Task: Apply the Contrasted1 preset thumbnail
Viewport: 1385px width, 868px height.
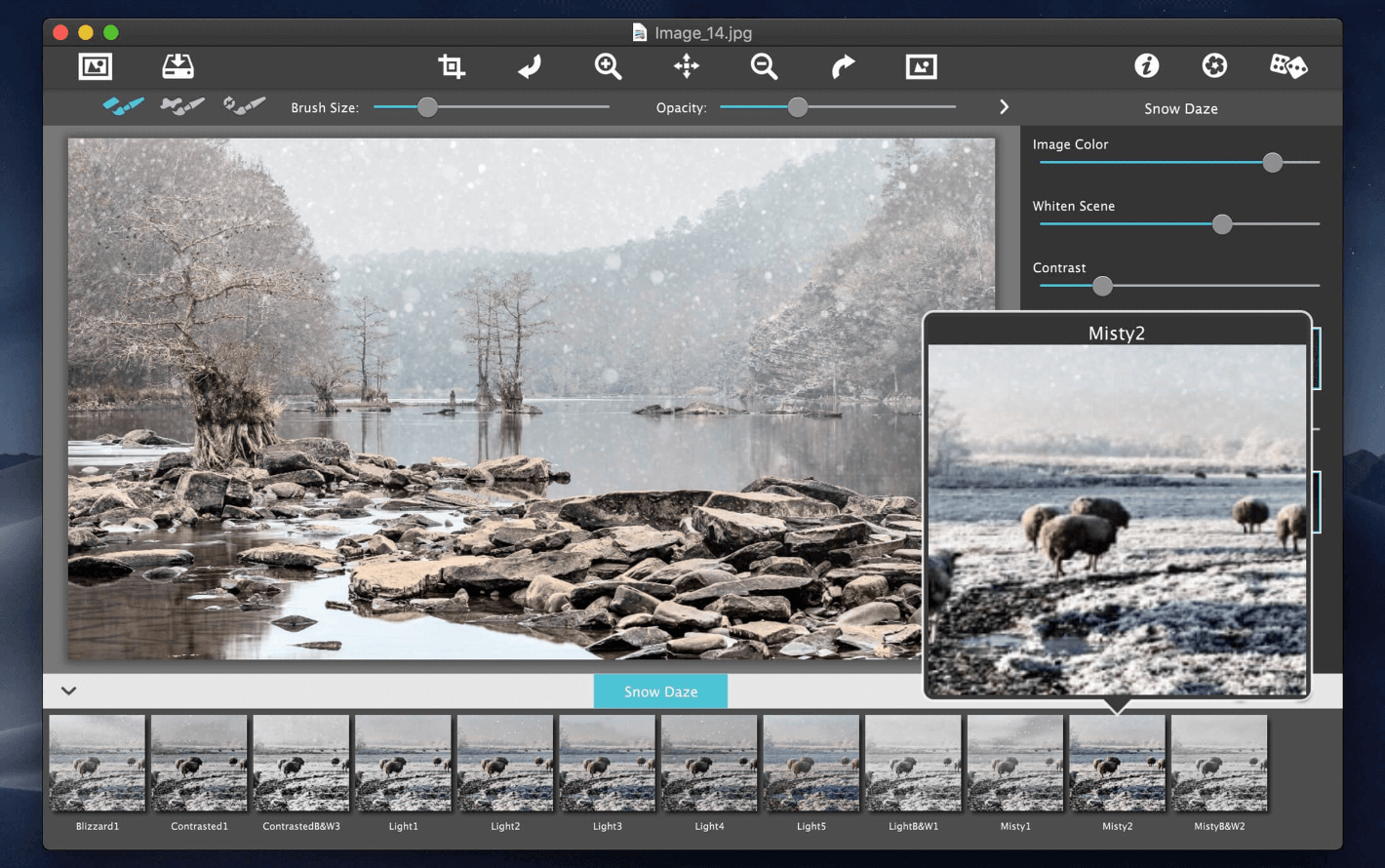Action: (x=199, y=763)
